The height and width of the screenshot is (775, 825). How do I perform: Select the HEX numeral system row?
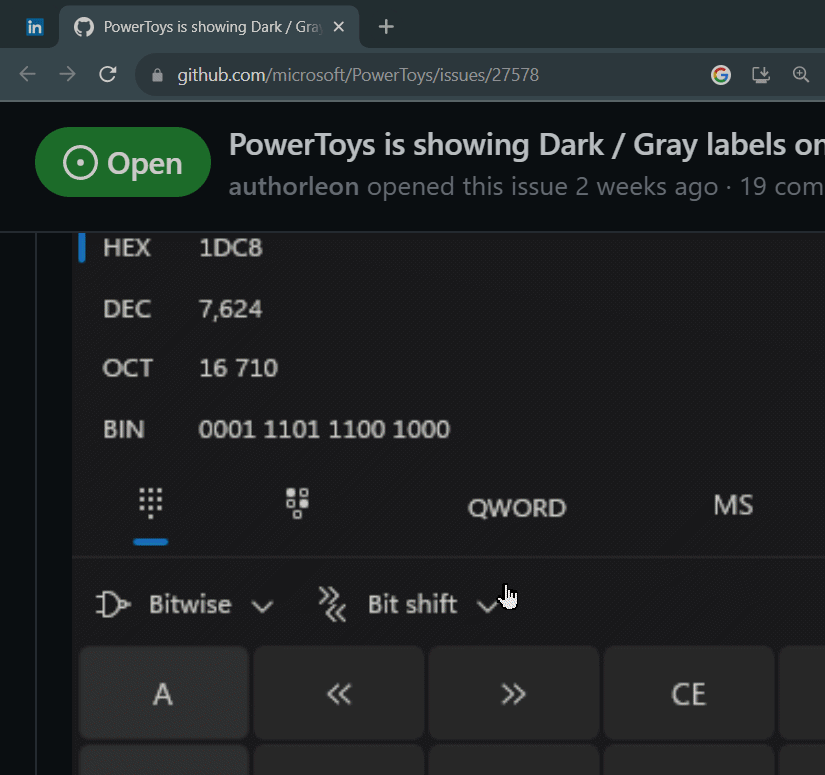[x=180, y=248]
